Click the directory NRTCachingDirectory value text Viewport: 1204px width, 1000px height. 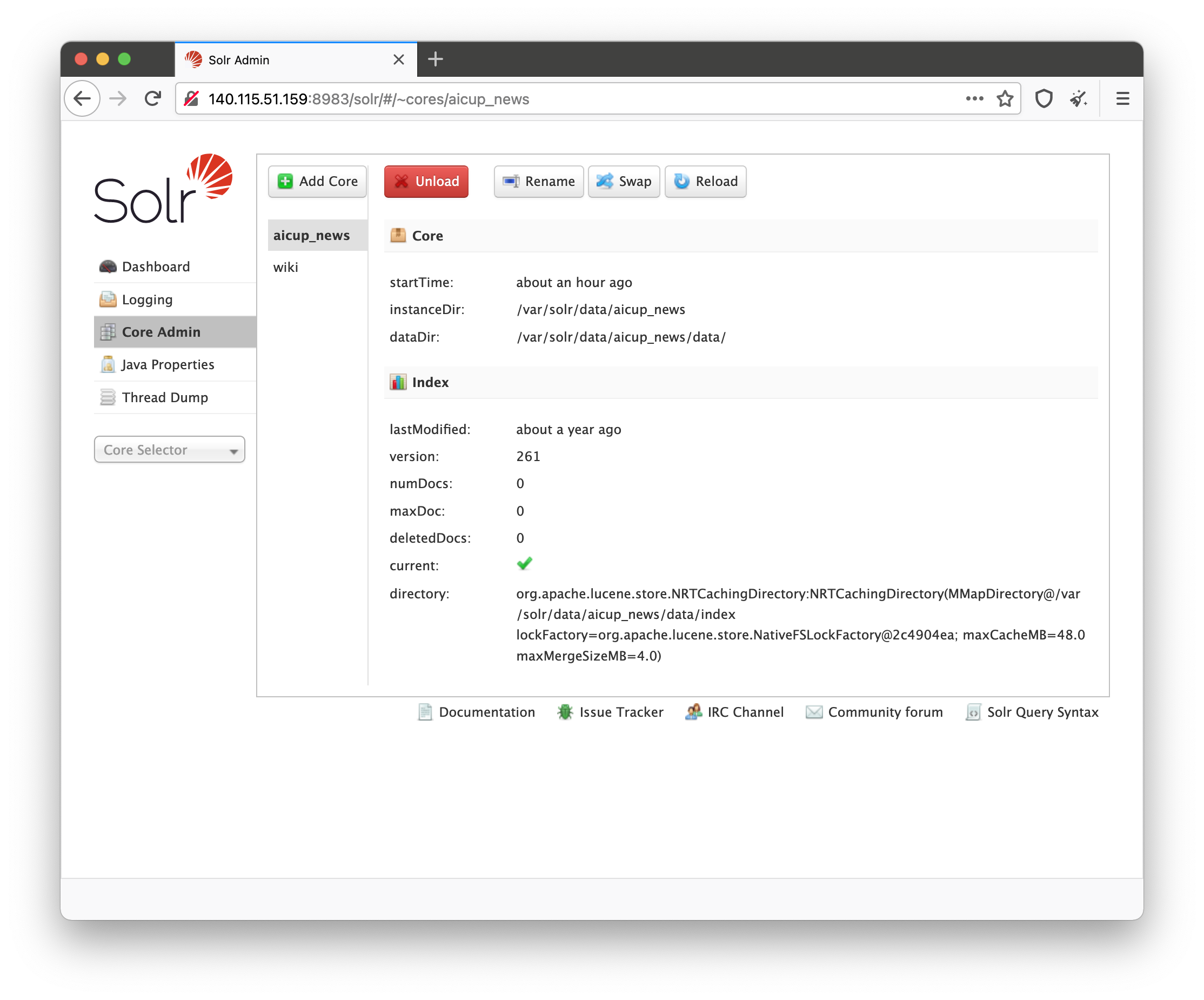tap(800, 624)
